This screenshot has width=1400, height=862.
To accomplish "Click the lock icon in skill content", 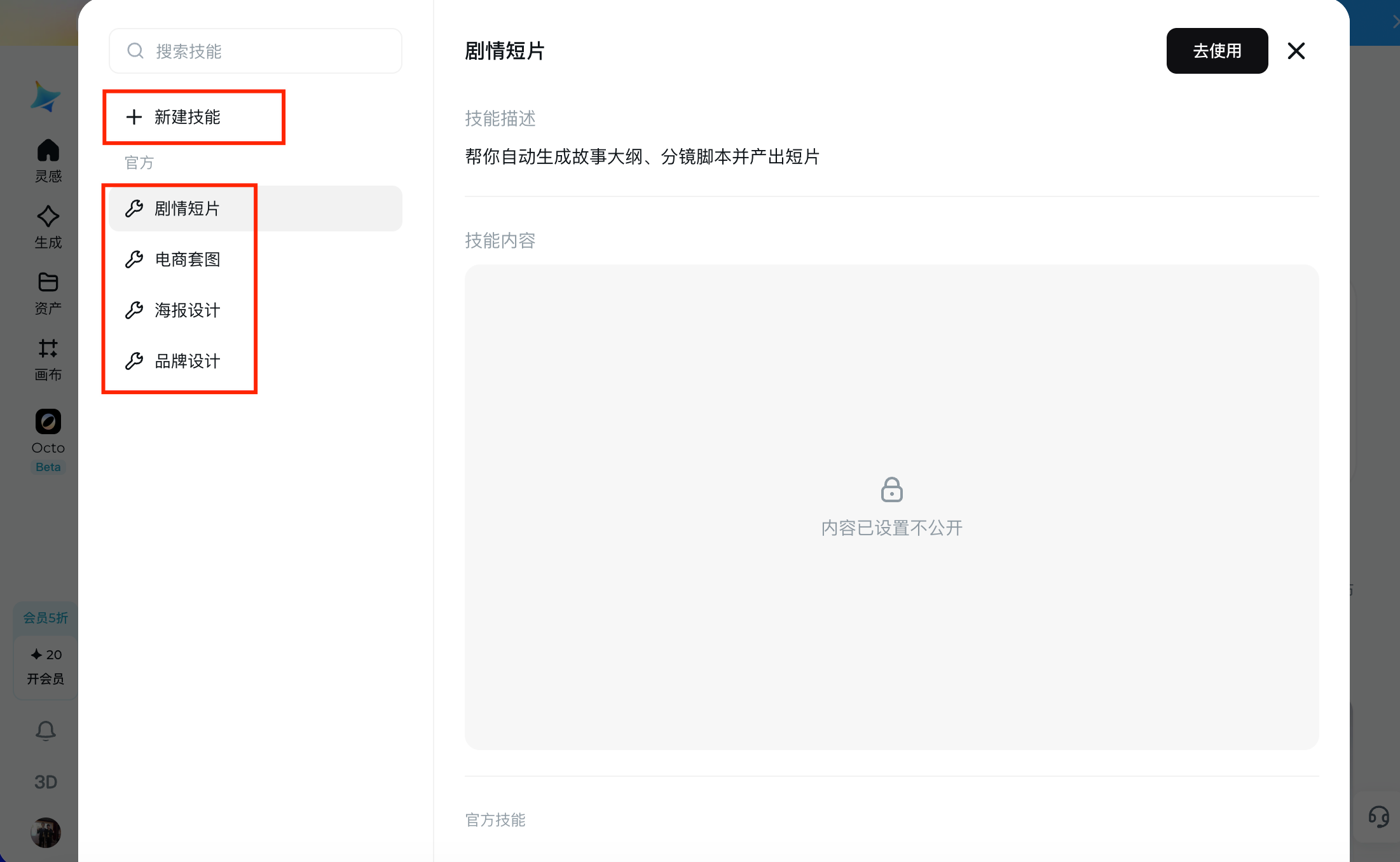I will 891,489.
